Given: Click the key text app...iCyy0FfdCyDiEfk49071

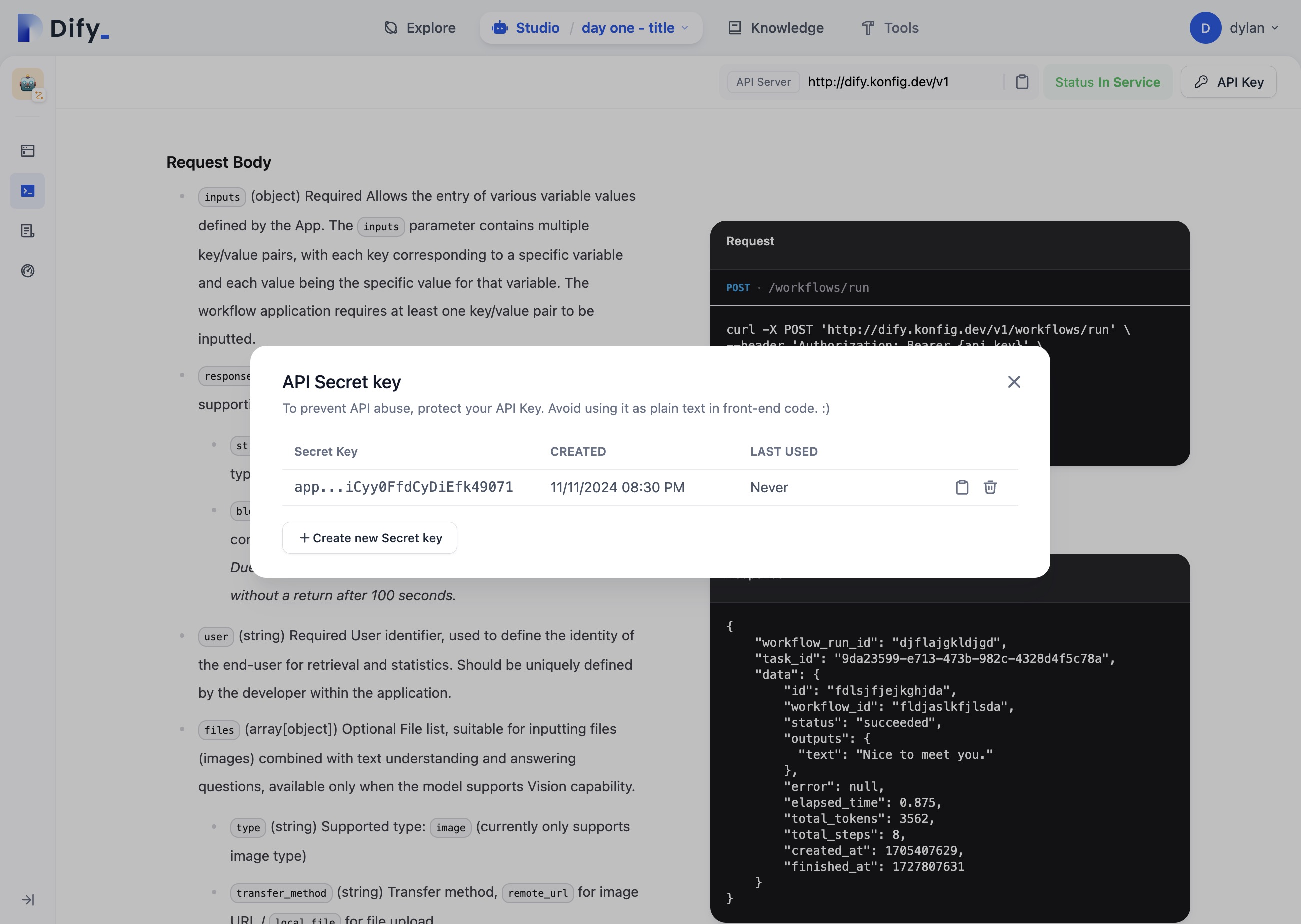Looking at the screenshot, I should tap(404, 487).
